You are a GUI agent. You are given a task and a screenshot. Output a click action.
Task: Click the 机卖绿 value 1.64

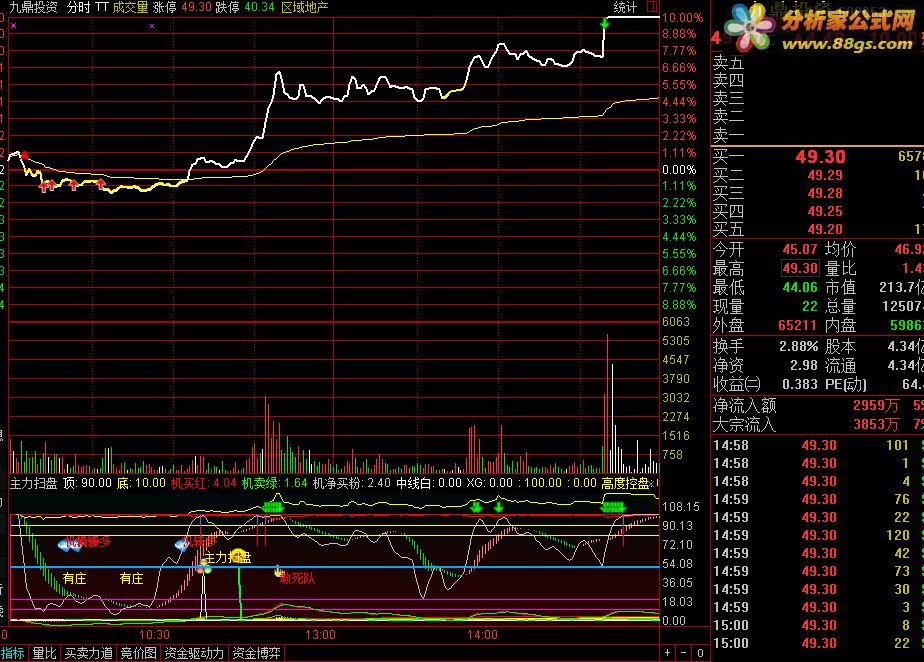[x=296, y=483]
